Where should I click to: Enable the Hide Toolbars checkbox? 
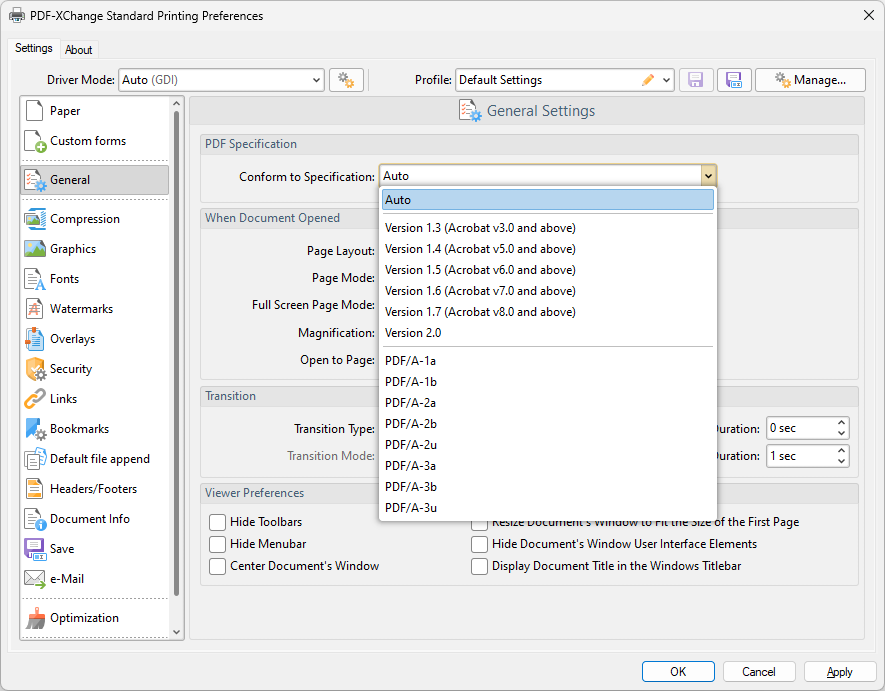click(x=217, y=522)
